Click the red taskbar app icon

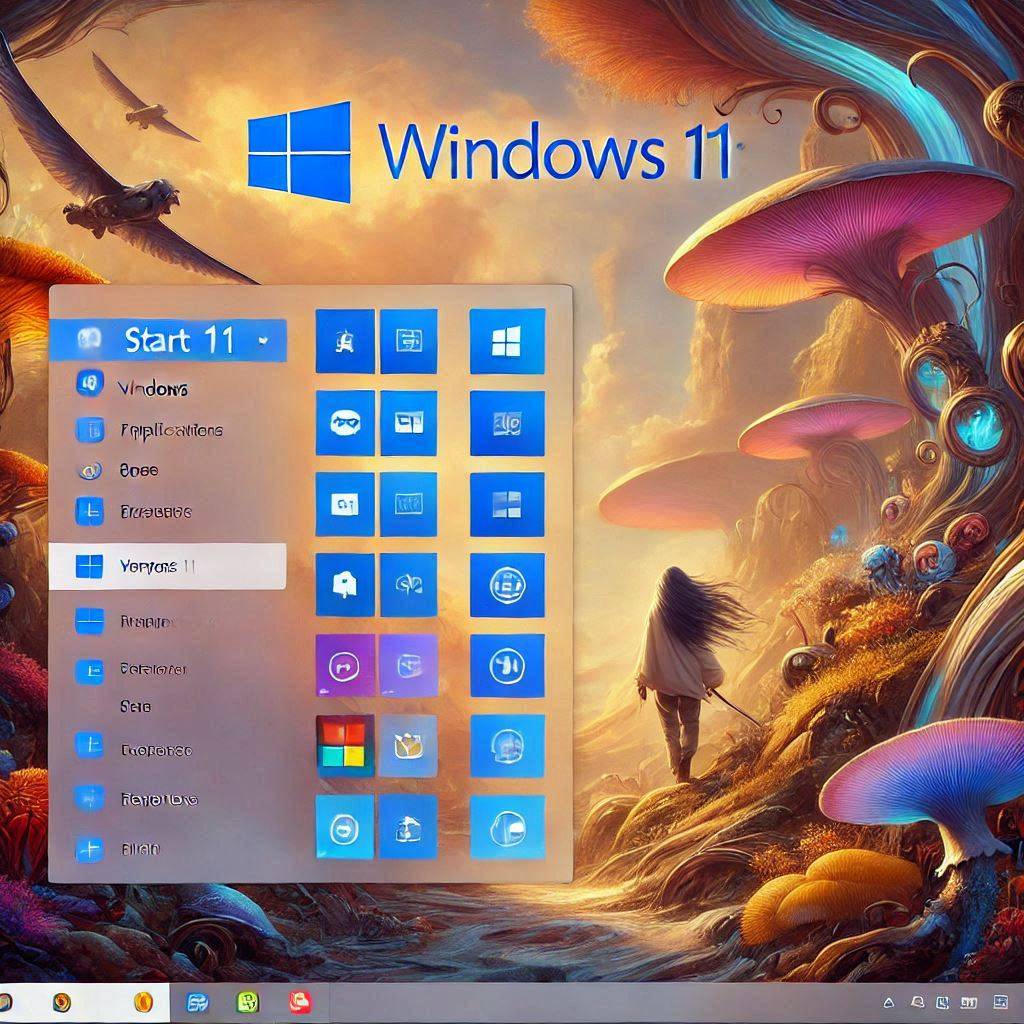pyautogui.click(x=300, y=1002)
